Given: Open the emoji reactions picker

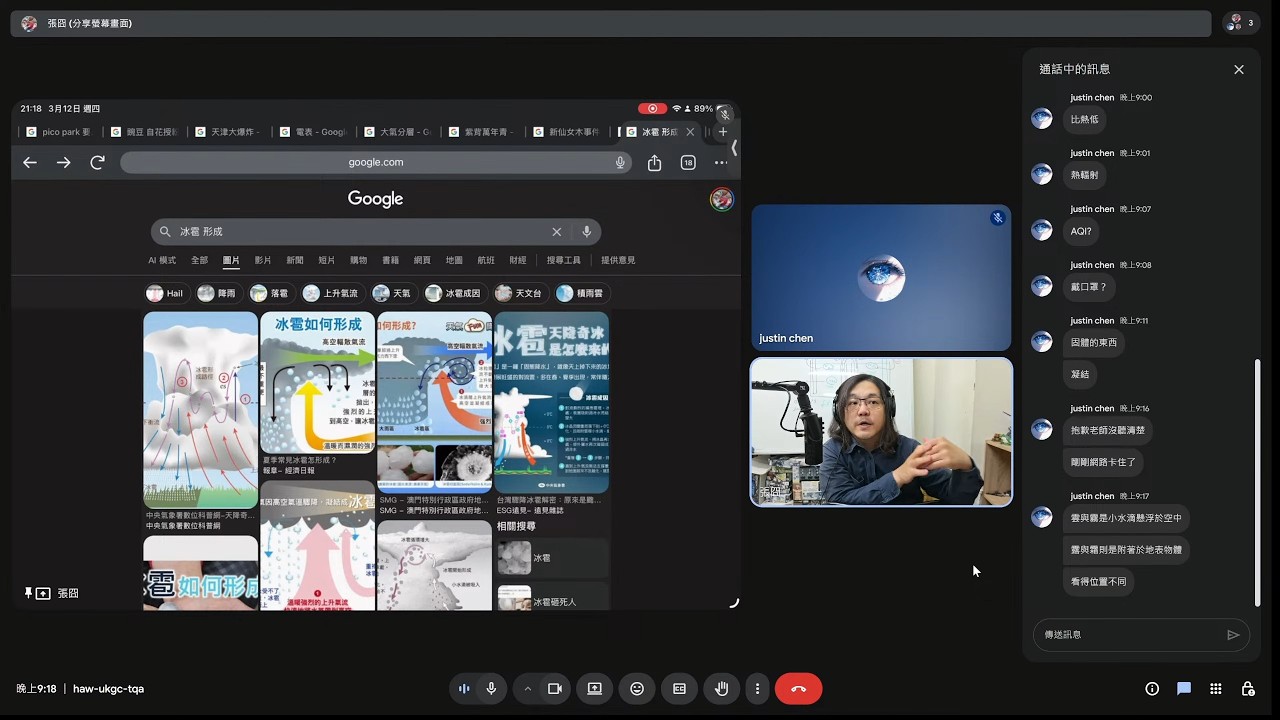Looking at the screenshot, I should [x=637, y=689].
